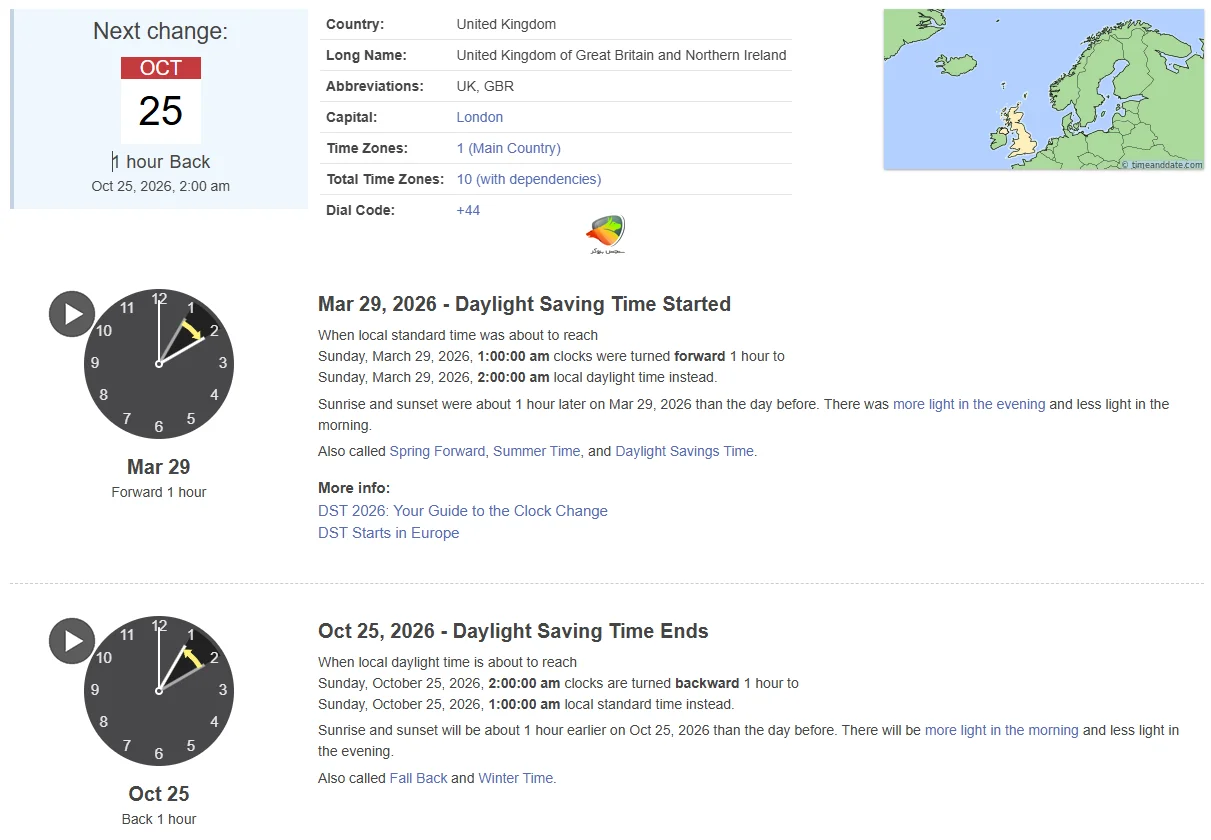This screenshot has height=840, width=1211.
Task: Open the Spring Forward link
Action: pyautogui.click(x=438, y=451)
